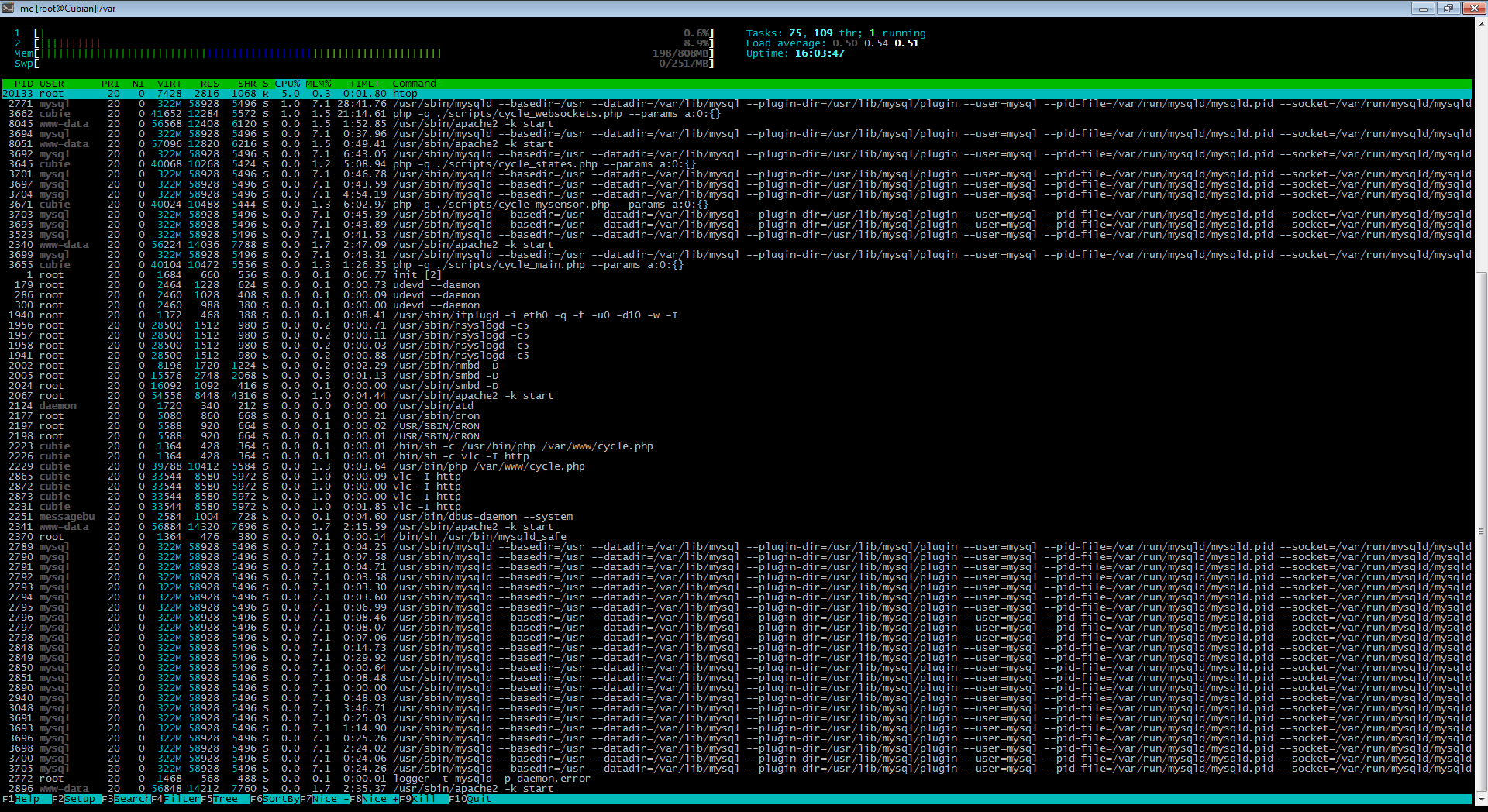The height and width of the screenshot is (812, 1488).
Task: Open the F6SortBy sorting menu
Action: tap(275, 799)
